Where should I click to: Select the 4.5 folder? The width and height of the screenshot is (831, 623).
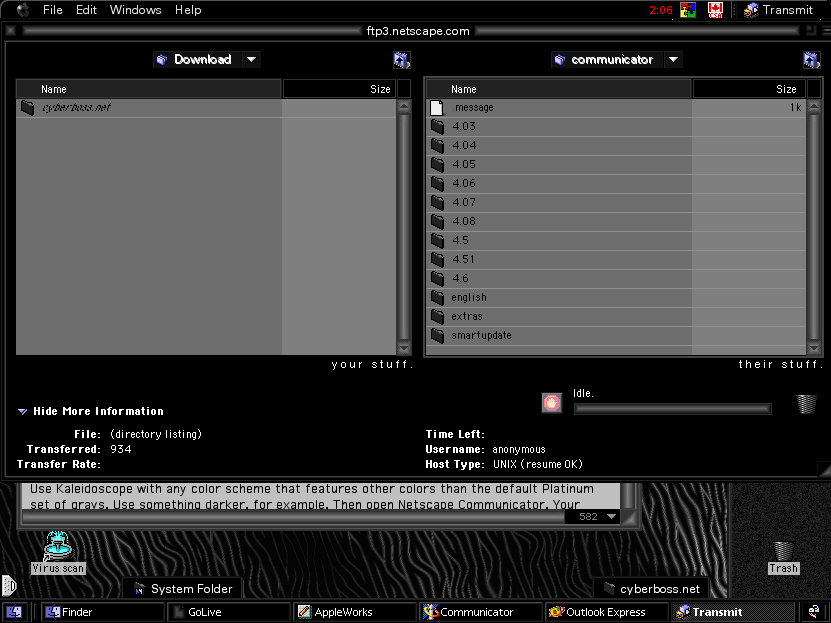pyautogui.click(x=616, y=241)
